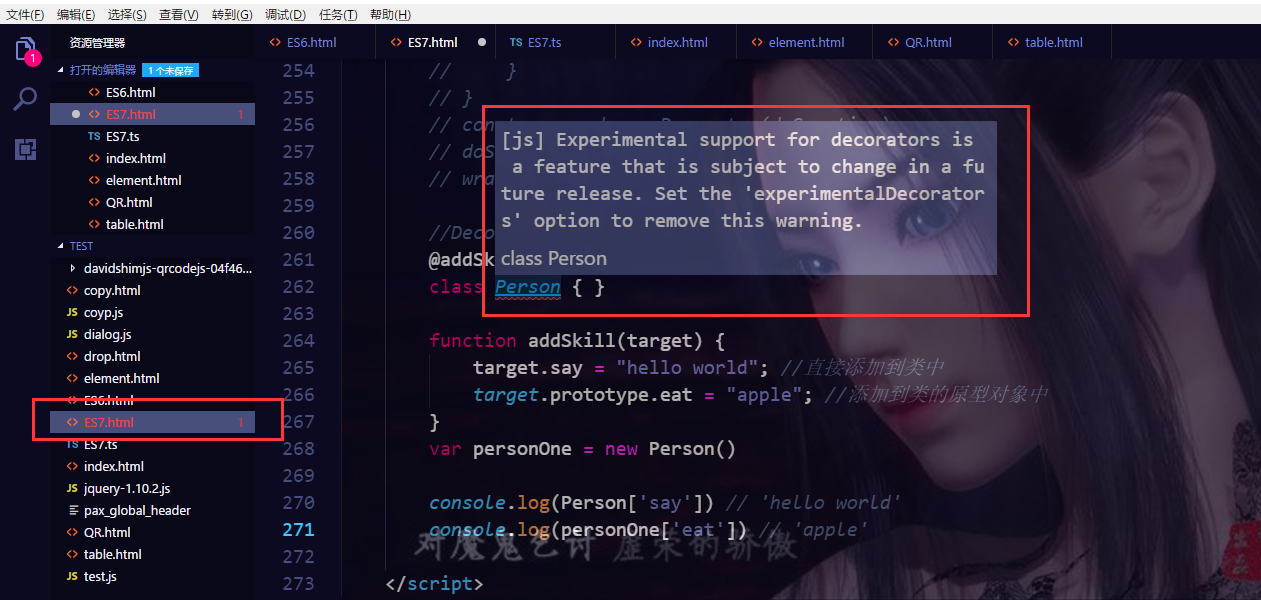Switch to ES6.html editor tab
Viewport: 1261px width, 600px height.
point(312,42)
